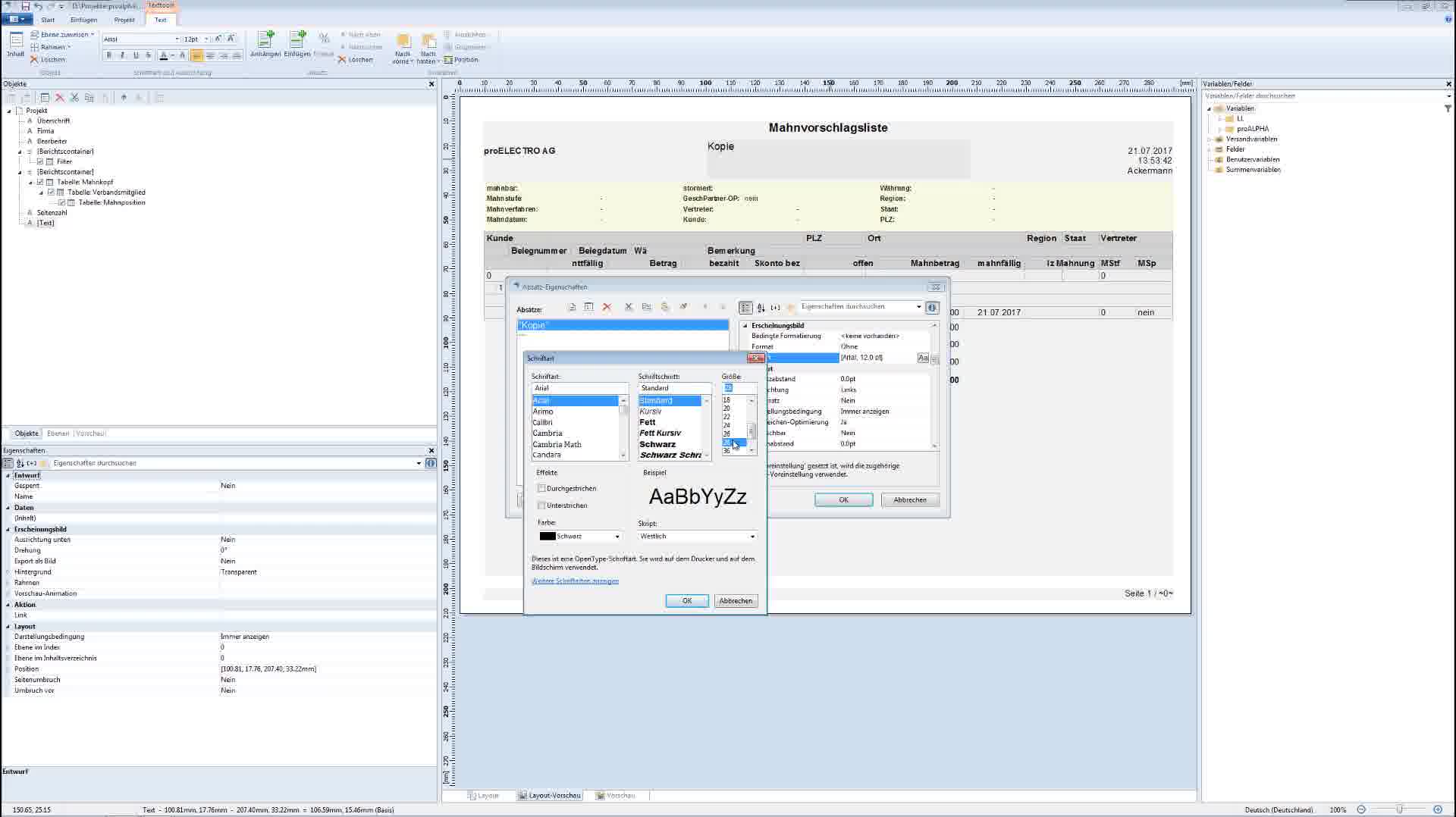
Task: Open the ribbon's Einfügen tab
Action: [83, 20]
